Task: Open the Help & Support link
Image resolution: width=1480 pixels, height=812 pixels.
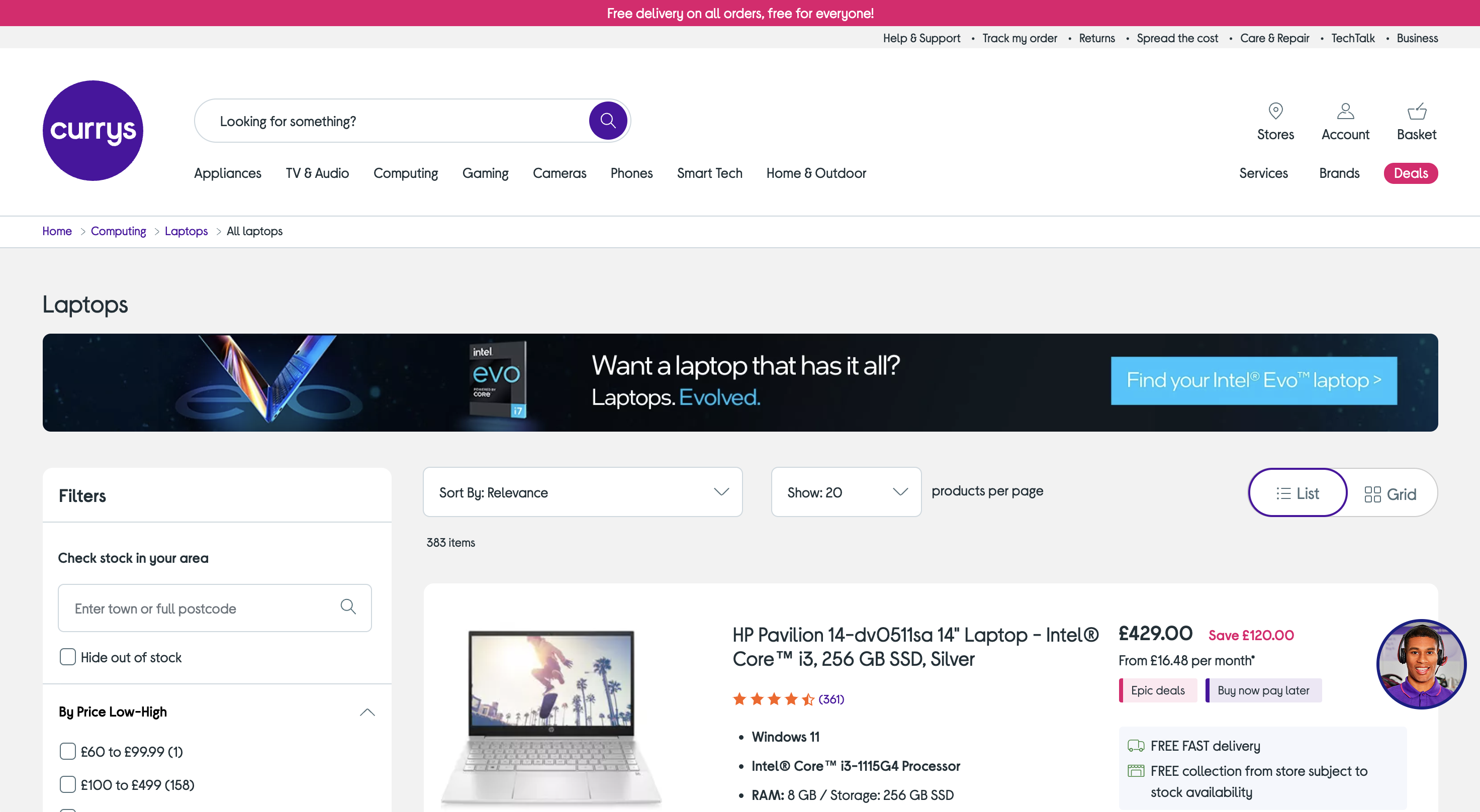Action: tap(921, 38)
